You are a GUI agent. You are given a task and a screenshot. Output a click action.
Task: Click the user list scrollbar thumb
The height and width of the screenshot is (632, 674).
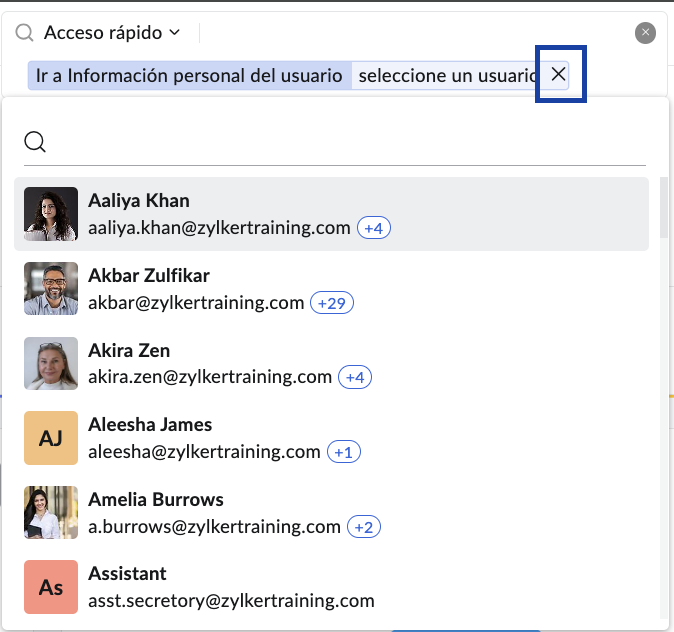664,207
